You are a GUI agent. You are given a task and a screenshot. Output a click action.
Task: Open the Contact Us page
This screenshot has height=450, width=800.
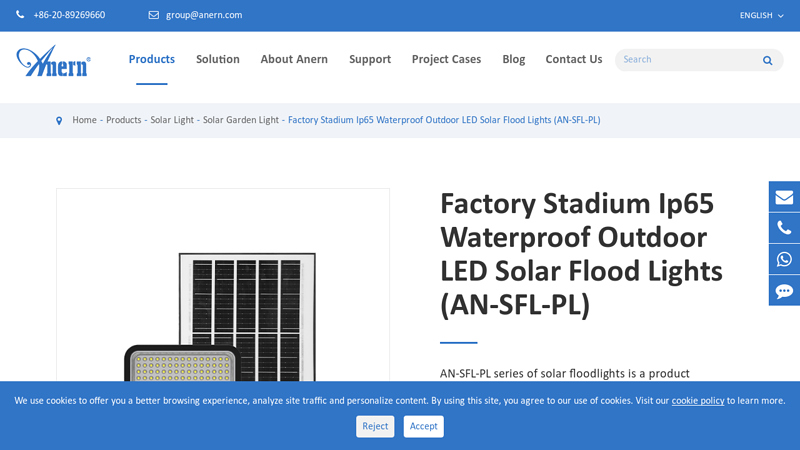coord(574,59)
